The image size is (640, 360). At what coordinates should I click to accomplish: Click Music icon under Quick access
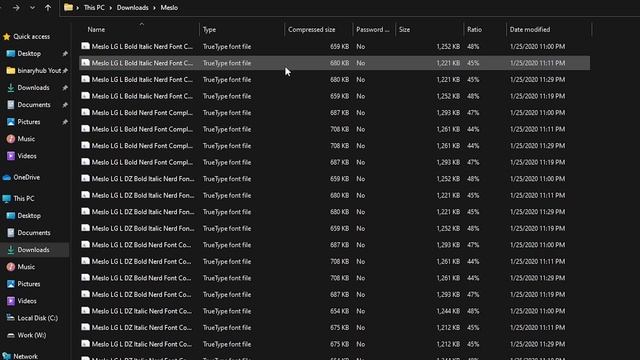11,139
